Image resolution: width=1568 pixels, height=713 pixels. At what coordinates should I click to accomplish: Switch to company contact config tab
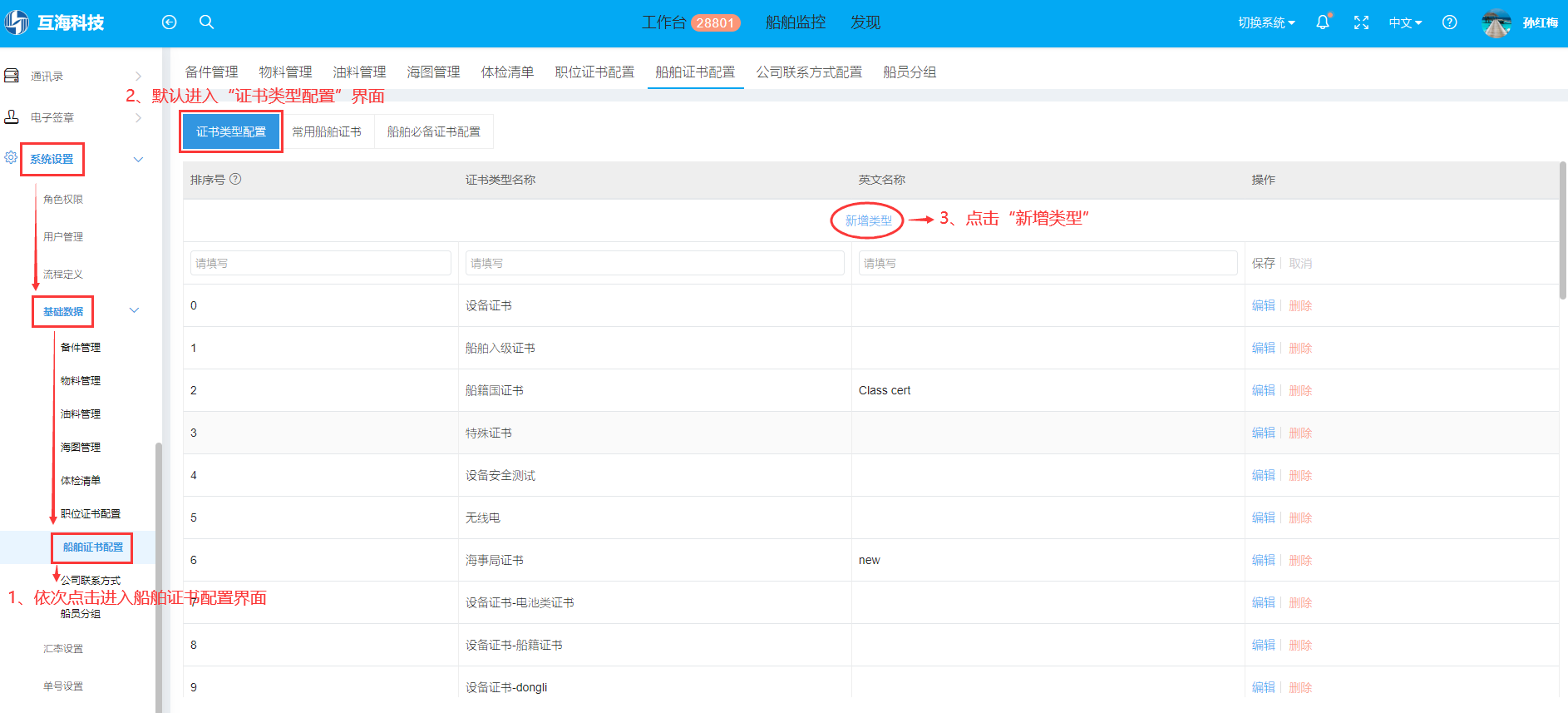click(809, 72)
